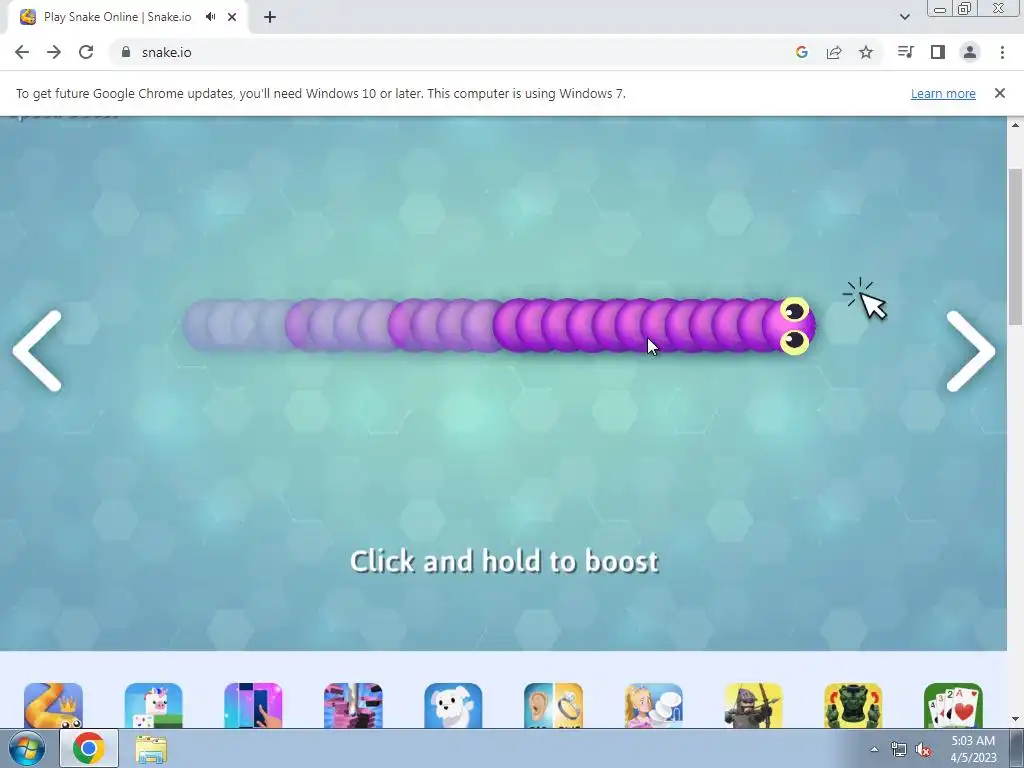Viewport: 1024px width, 768px height.
Task: Go to the previous tutorial slide arrow
Action: (x=37, y=351)
